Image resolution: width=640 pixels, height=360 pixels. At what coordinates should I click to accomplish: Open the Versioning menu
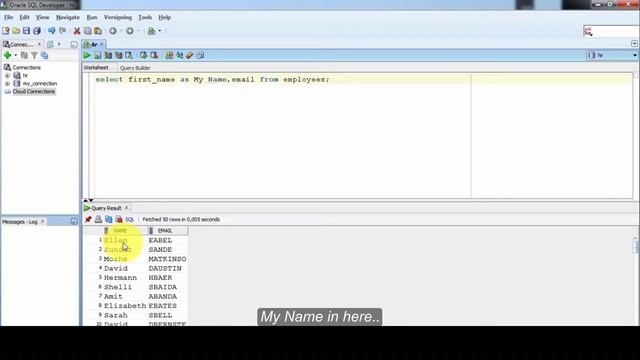118,18
